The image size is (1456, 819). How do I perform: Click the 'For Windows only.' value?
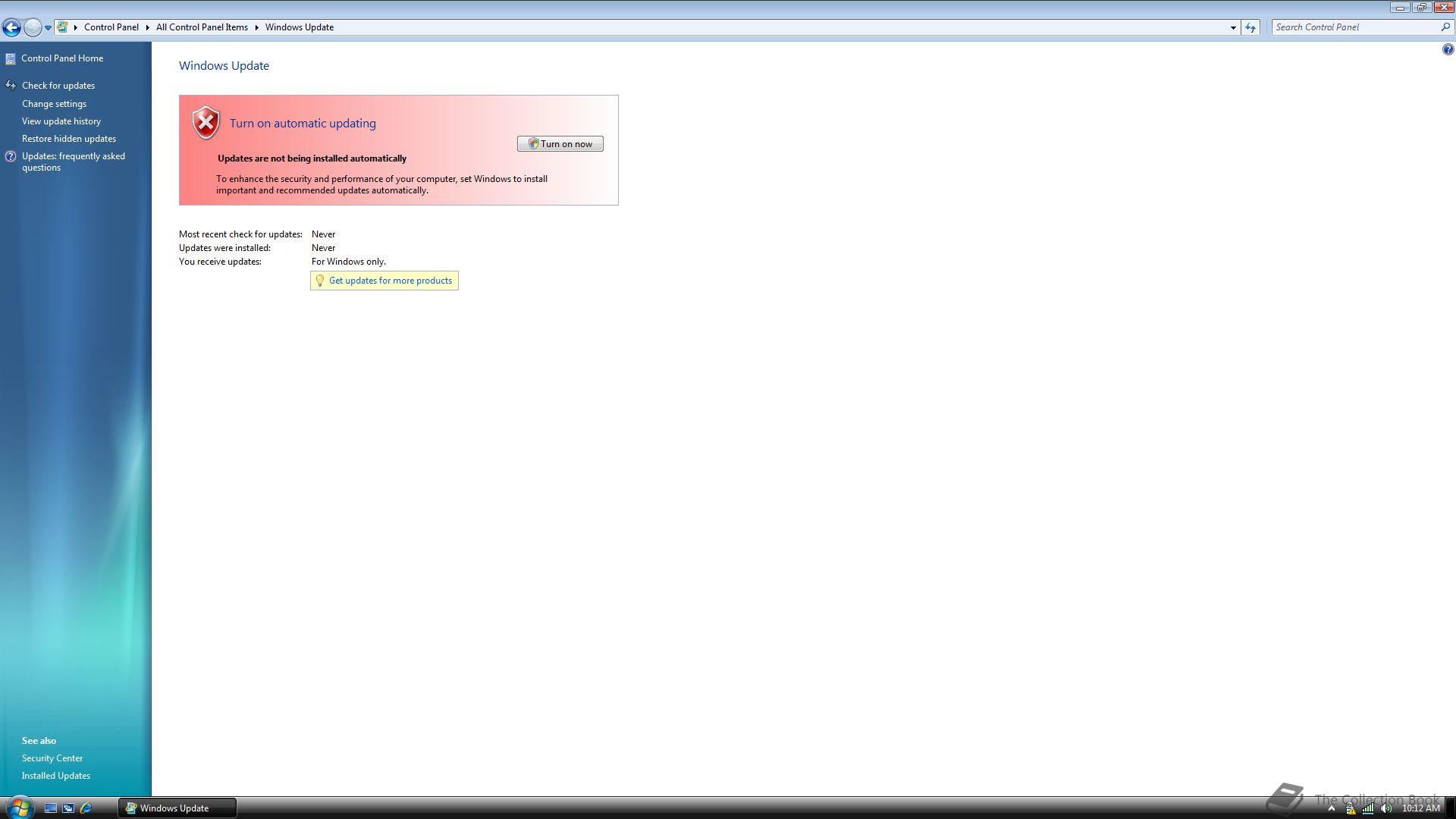tap(349, 262)
